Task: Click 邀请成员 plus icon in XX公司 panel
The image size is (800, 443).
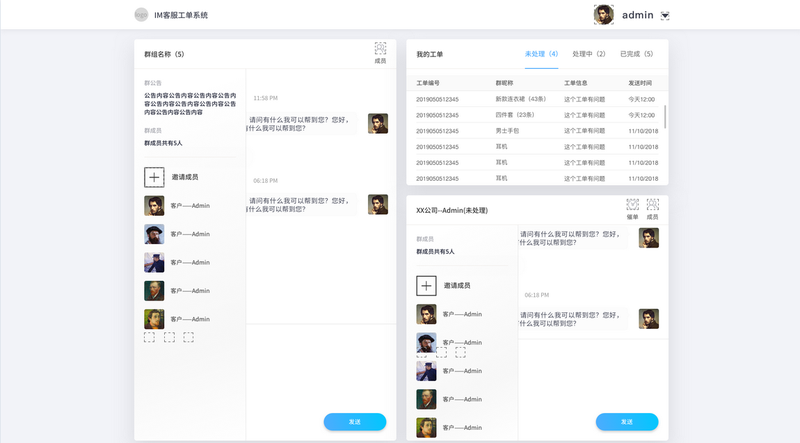Action: coord(426,286)
